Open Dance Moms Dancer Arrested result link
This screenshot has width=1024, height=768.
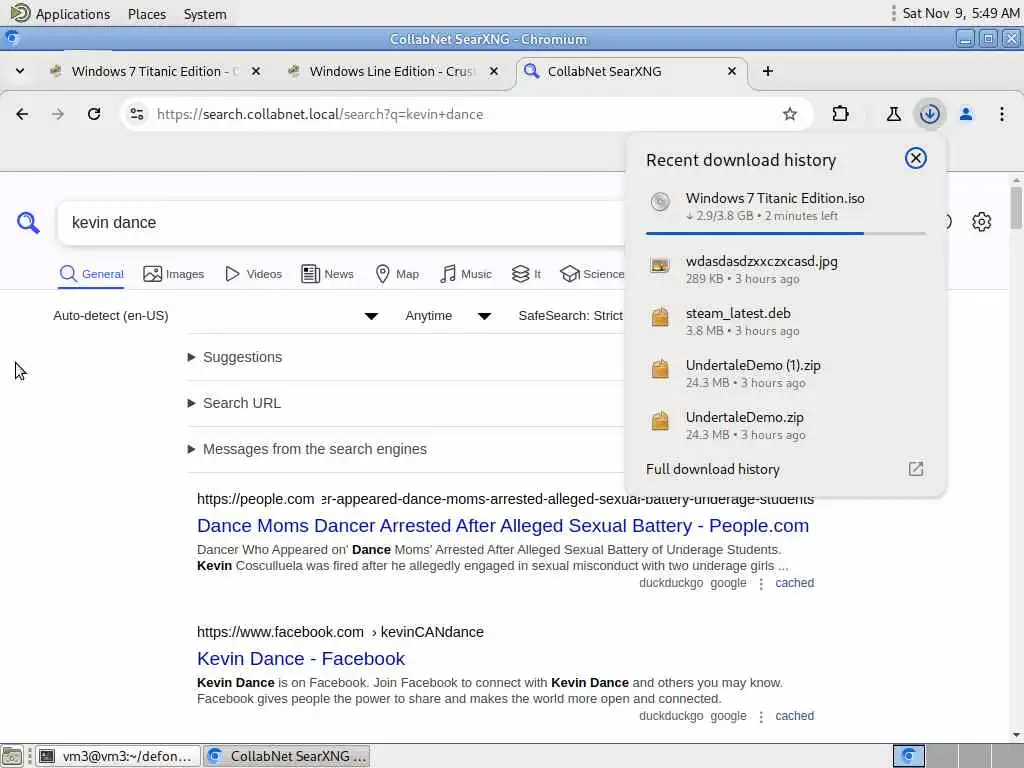click(x=503, y=526)
